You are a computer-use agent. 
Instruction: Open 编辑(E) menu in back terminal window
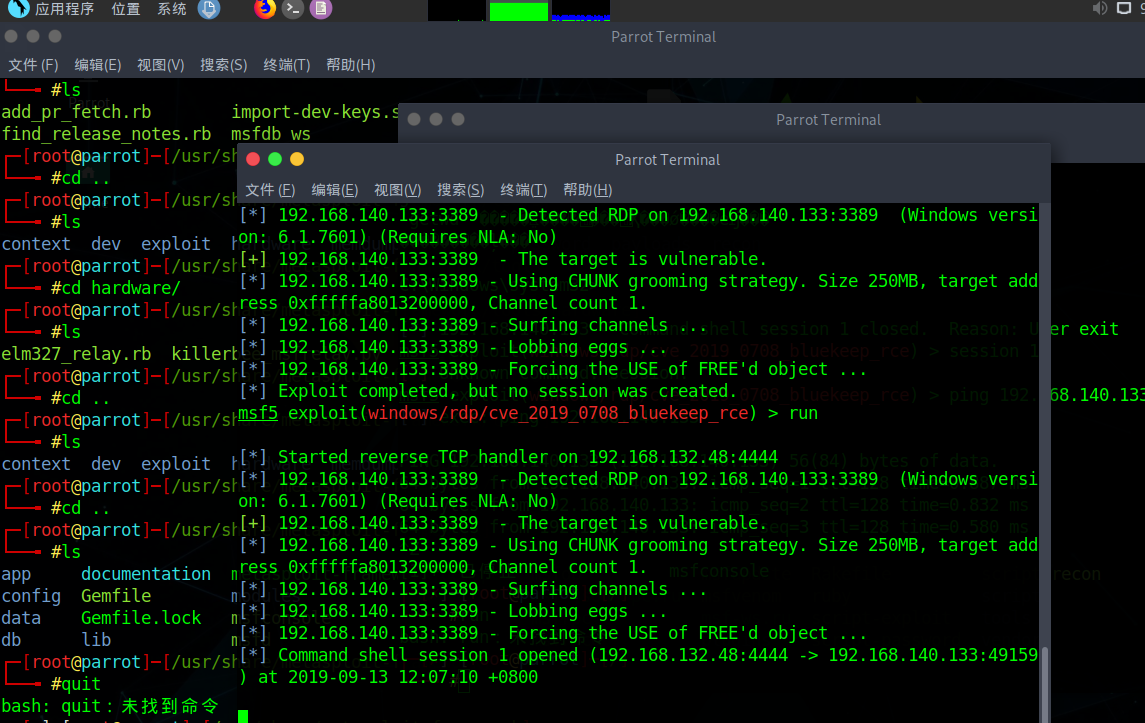pos(98,65)
